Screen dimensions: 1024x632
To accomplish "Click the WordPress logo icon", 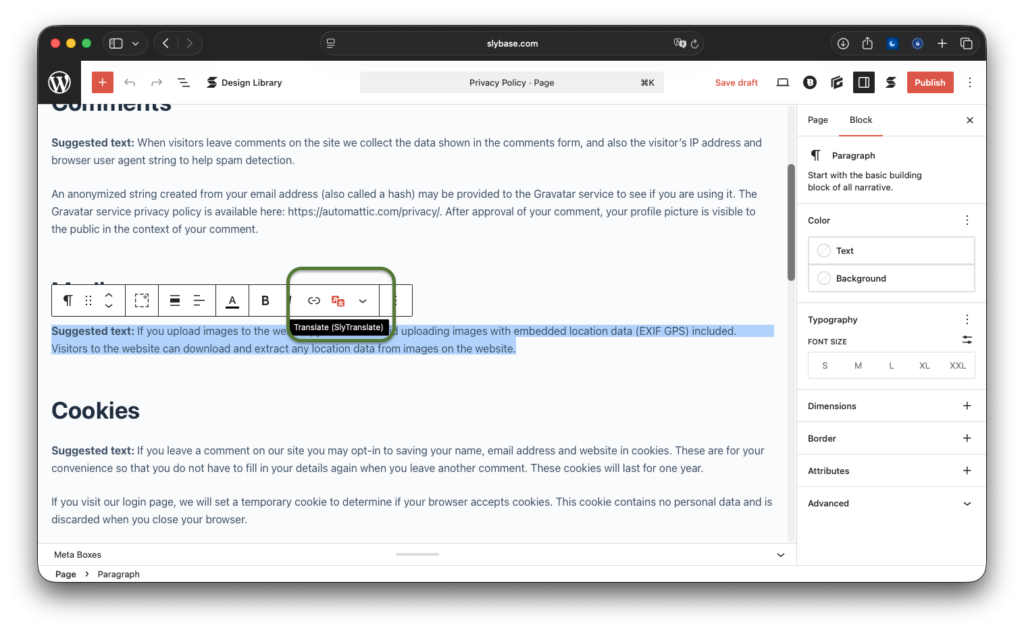I will click(x=60, y=83).
